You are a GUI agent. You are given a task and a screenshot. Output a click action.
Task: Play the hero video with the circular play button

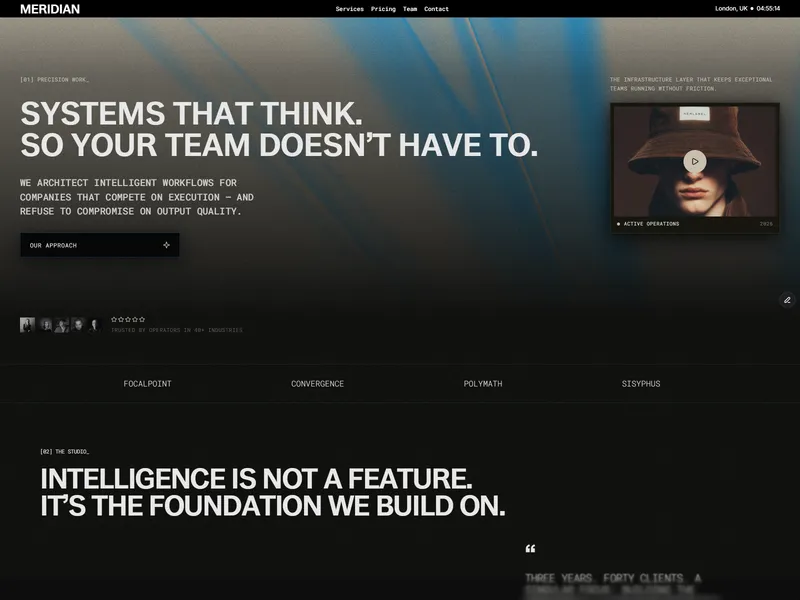point(694,161)
